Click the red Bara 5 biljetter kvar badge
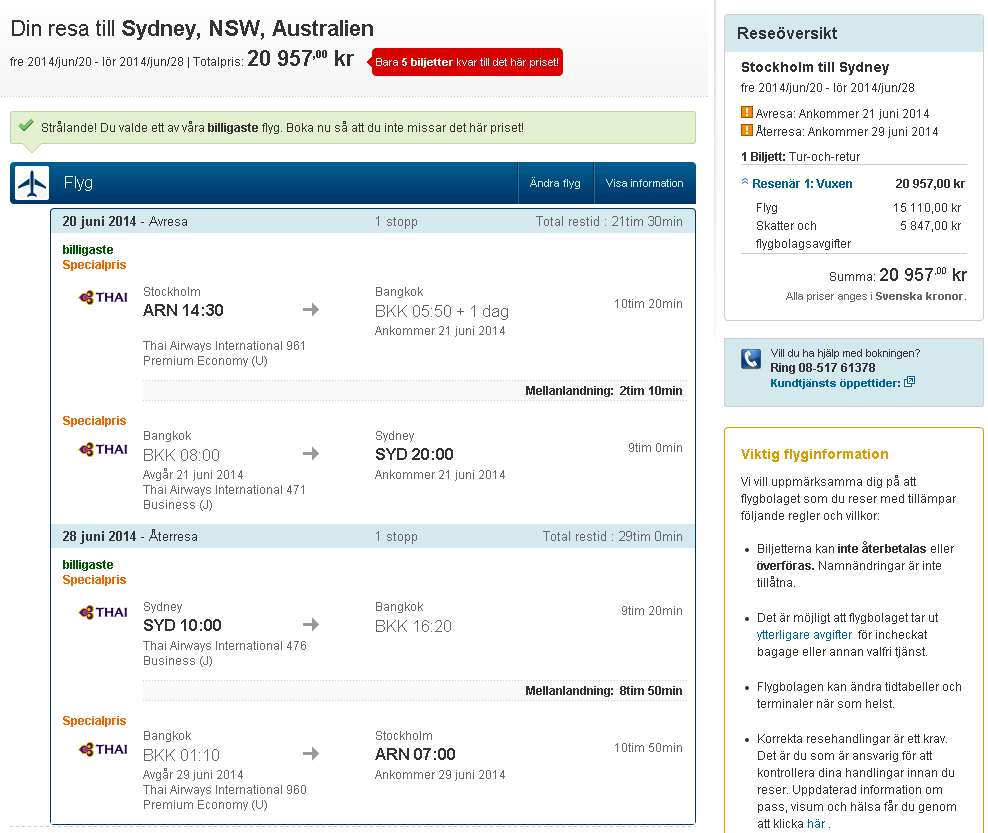Viewport: 988px width, 833px height. pos(467,62)
